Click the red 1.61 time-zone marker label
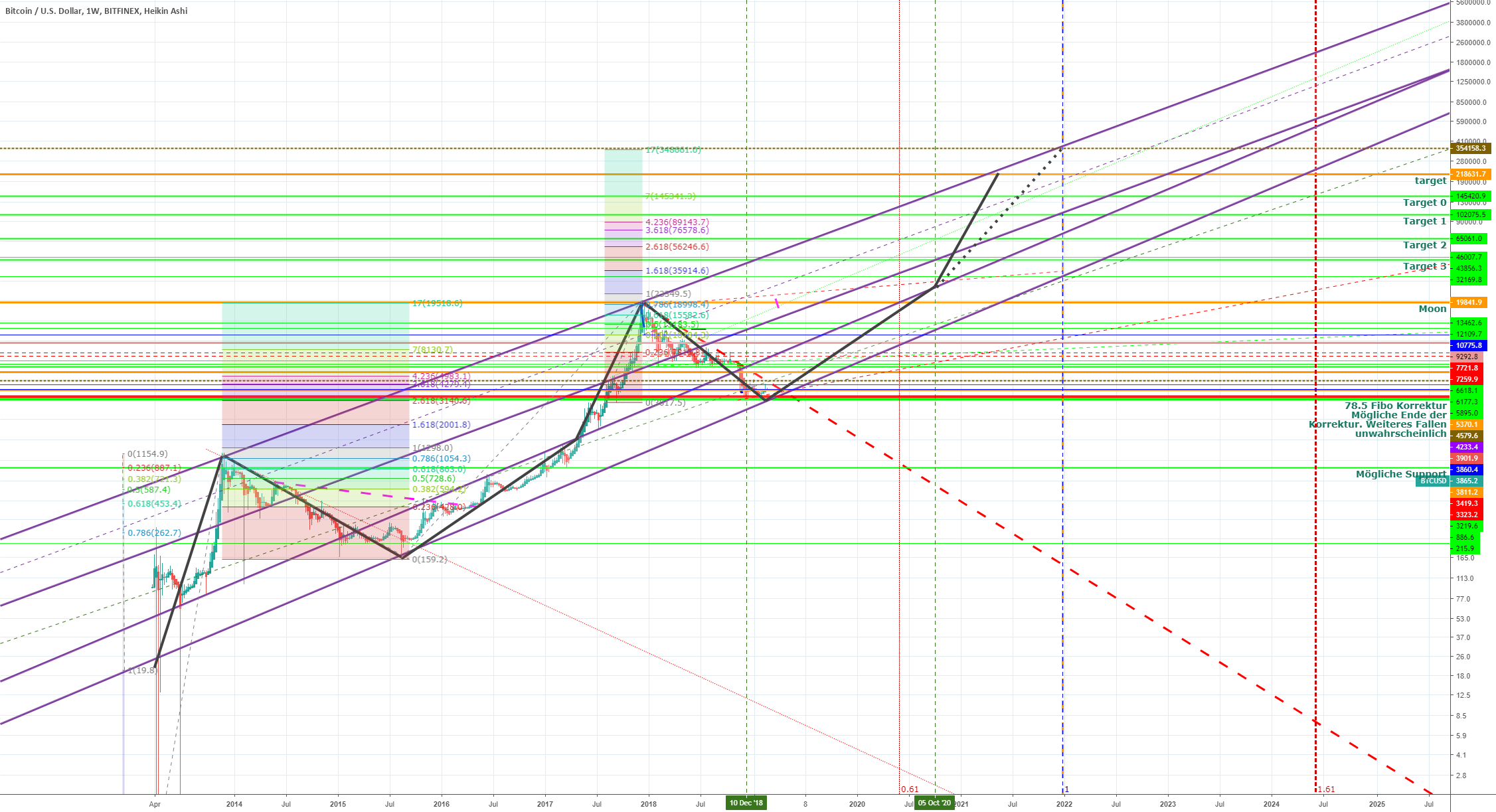The width and height of the screenshot is (1496, 812). coord(1326,789)
